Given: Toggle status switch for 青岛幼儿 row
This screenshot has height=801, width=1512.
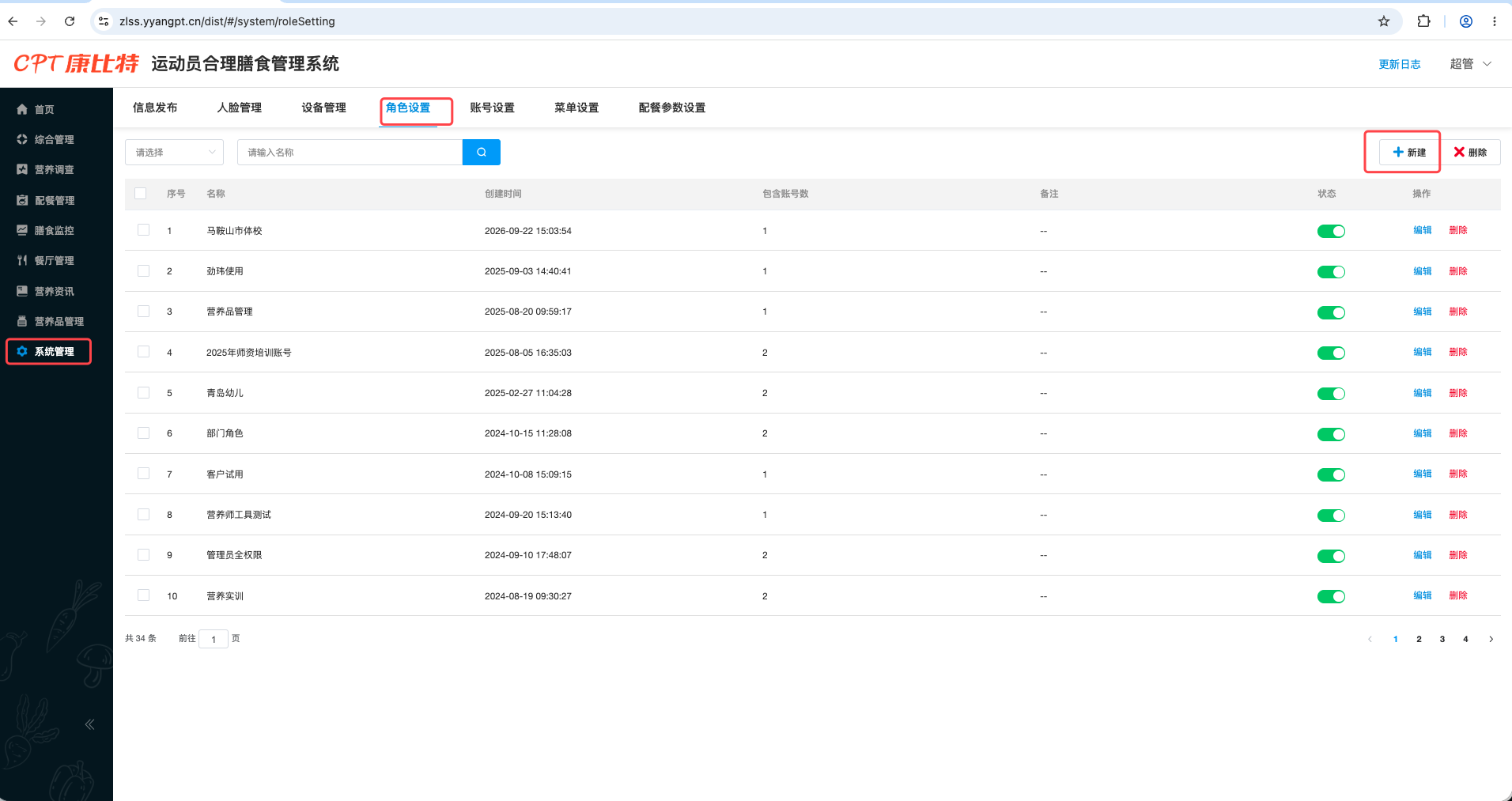Looking at the screenshot, I should point(1331,394).
